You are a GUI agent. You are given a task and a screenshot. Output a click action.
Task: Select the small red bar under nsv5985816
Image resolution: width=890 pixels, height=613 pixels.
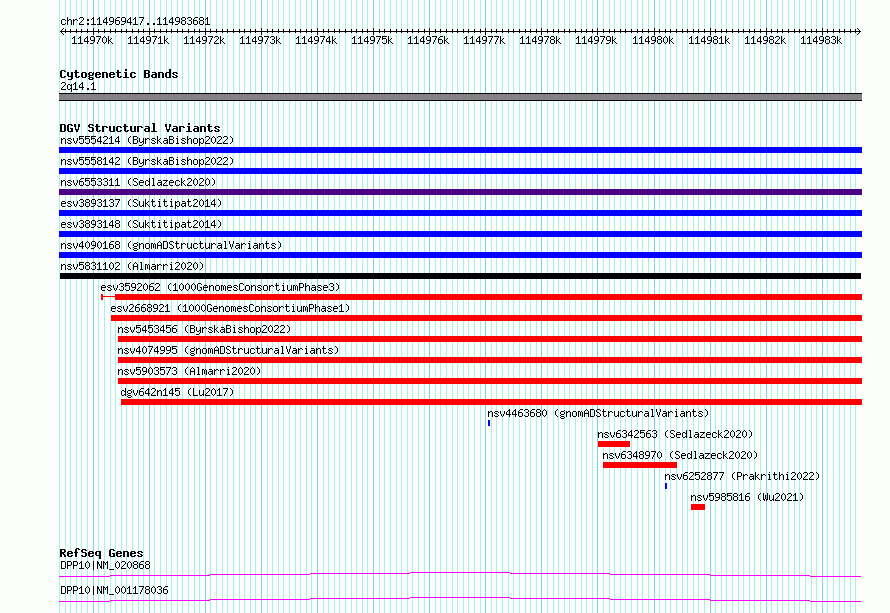698,507
